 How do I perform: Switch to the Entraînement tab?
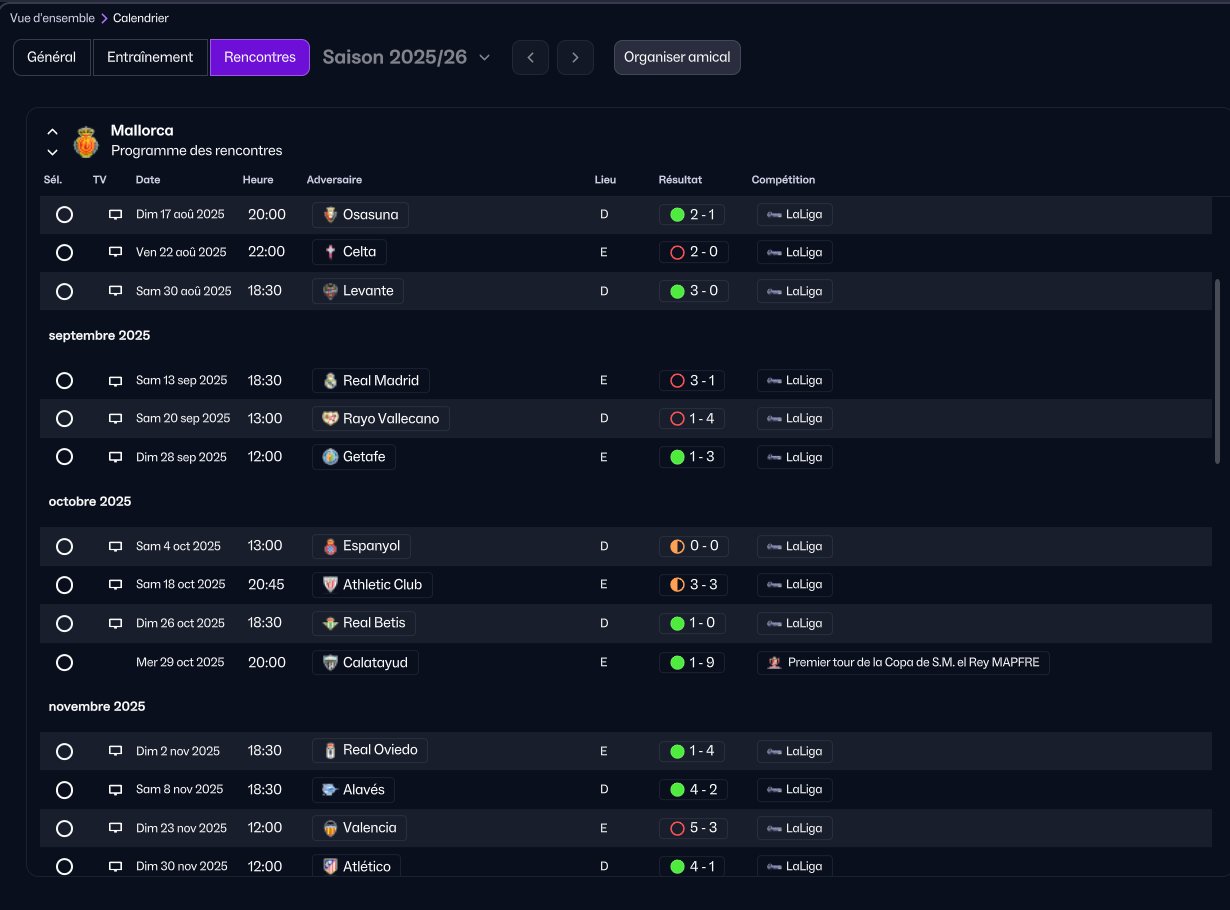coord(150,57)
